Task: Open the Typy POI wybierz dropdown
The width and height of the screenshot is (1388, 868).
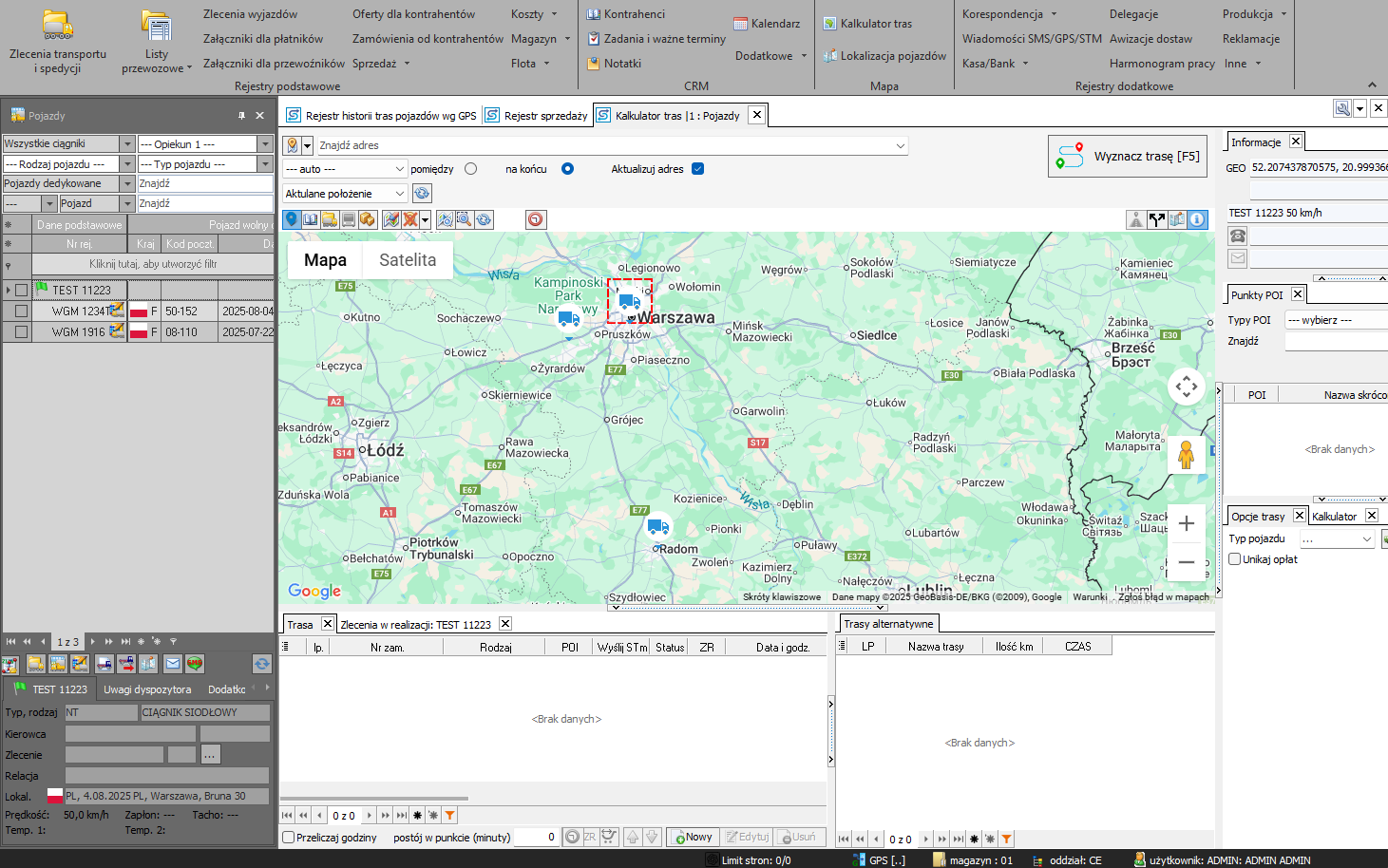Action: [x=1336, y=320]
